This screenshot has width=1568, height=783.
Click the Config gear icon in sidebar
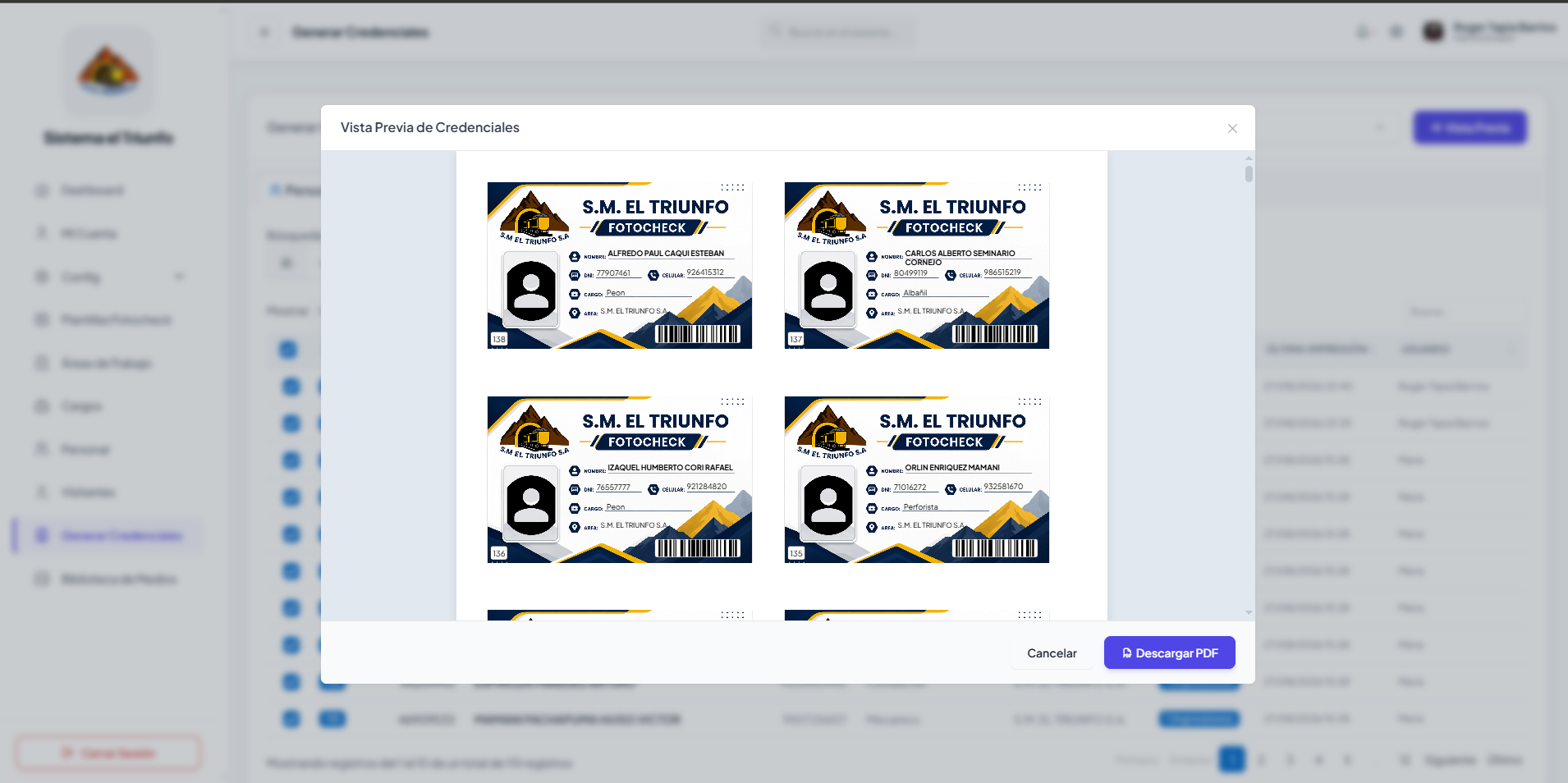click(x=43, y=277)
